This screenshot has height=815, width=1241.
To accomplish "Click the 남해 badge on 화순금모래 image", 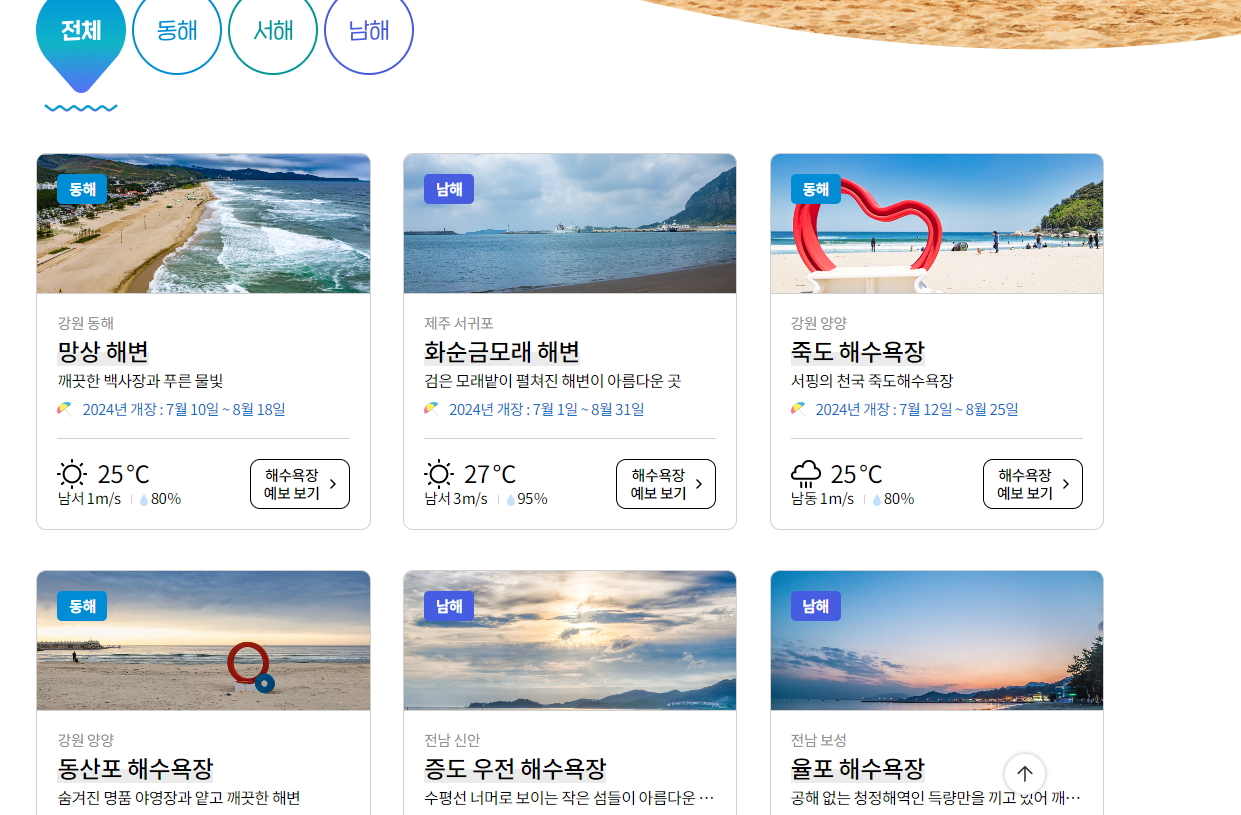I will click(448, 188).
